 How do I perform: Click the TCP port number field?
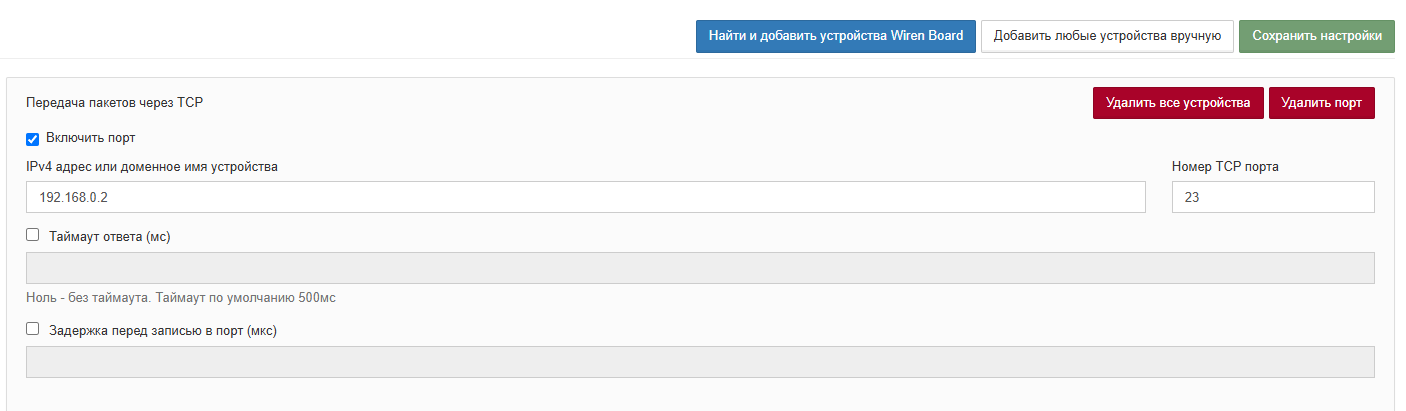point(1272,197)
